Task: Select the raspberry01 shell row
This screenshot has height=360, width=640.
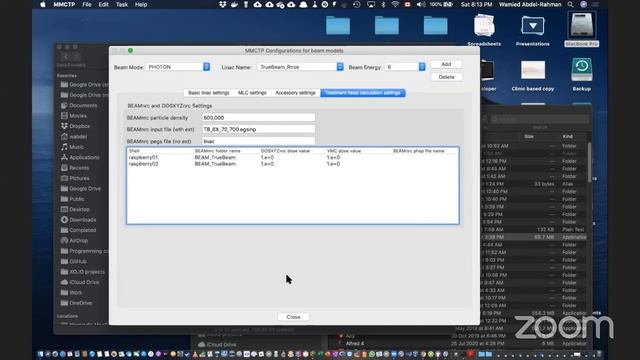Action: pyautogui.click(x=292, y=157)
